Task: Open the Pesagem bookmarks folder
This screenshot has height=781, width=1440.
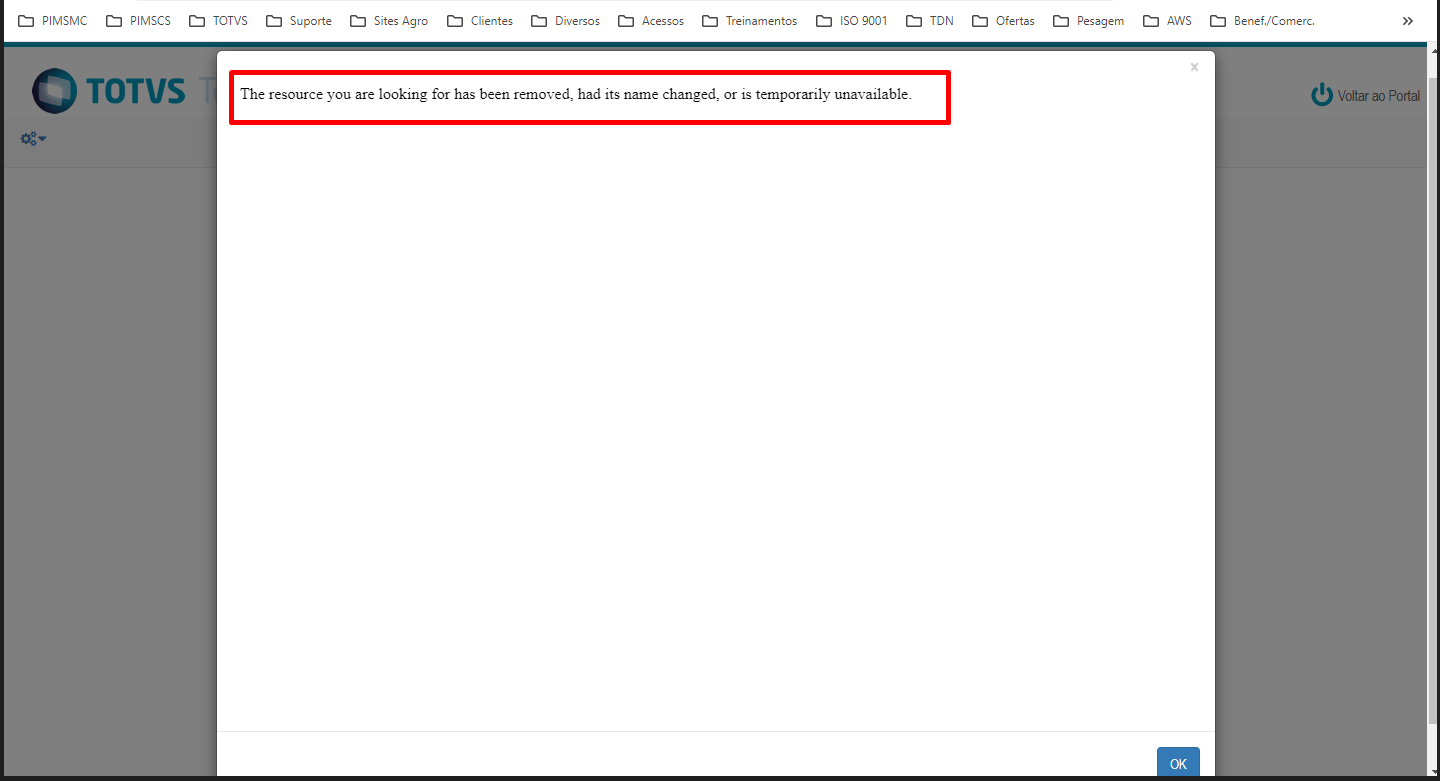Action: tap(1088, 21)
